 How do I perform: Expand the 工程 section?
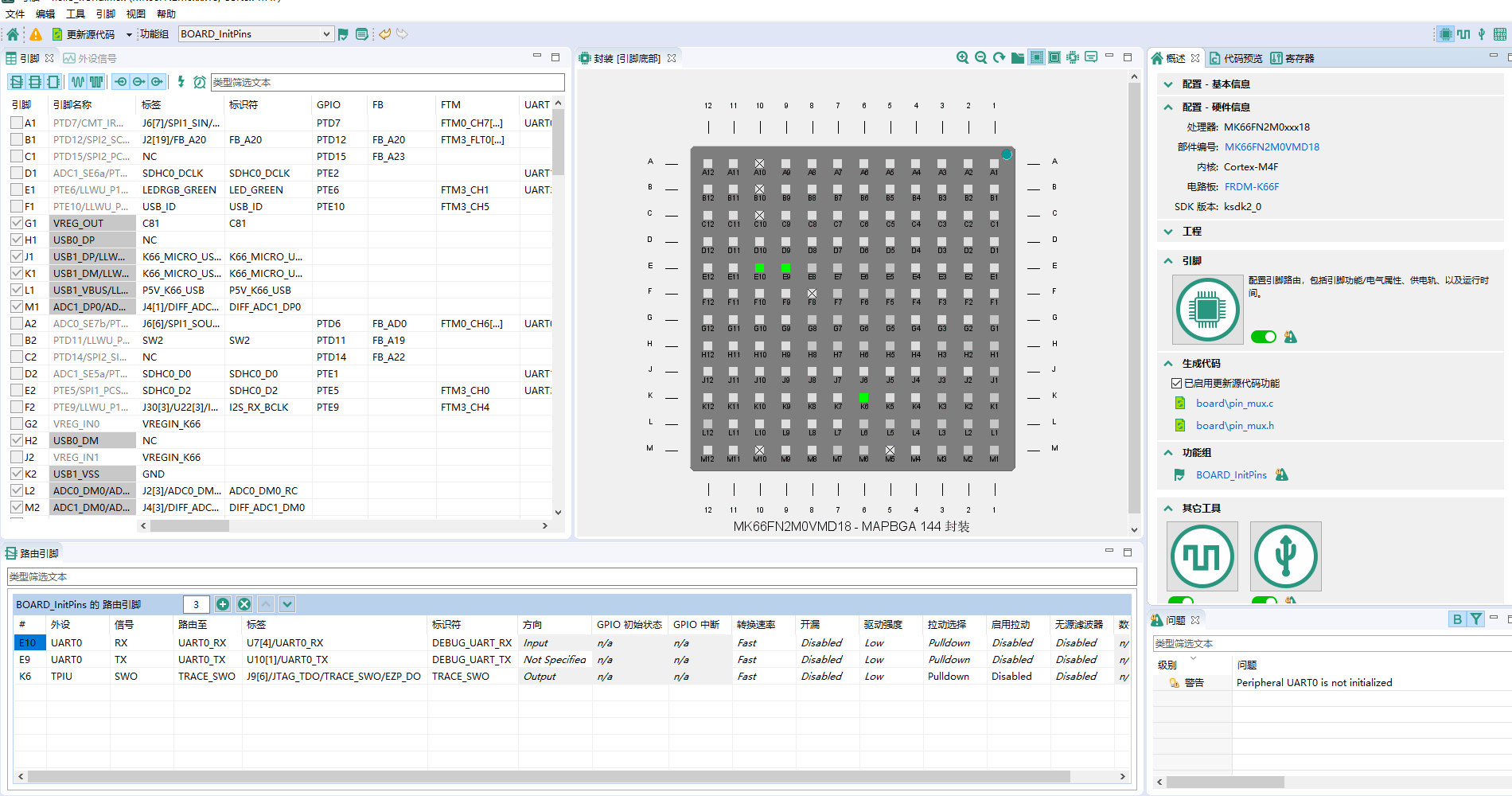[x=1168, y=231]
